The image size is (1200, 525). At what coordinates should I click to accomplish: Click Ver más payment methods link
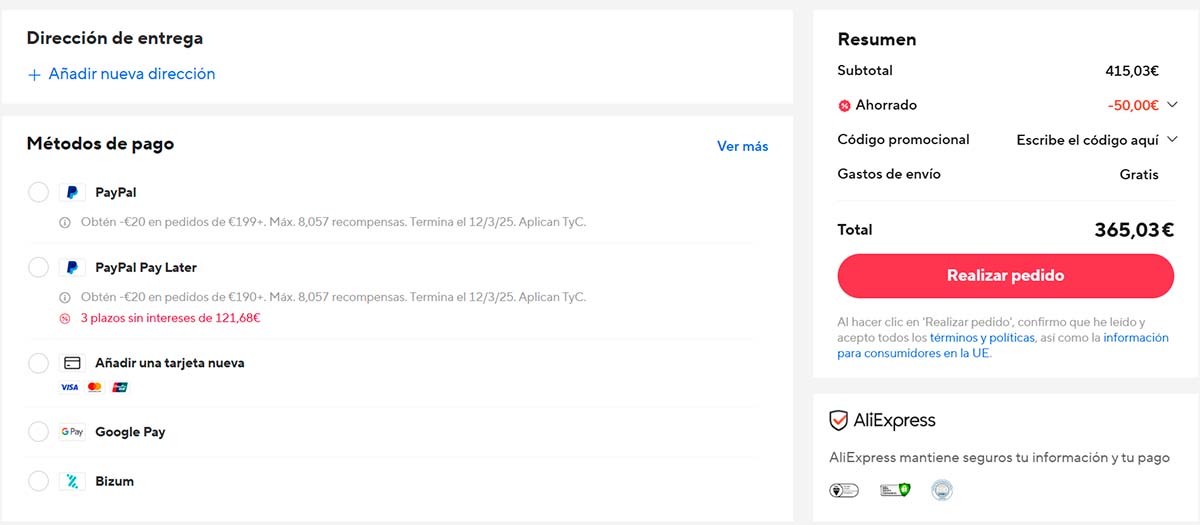(743, 146)
